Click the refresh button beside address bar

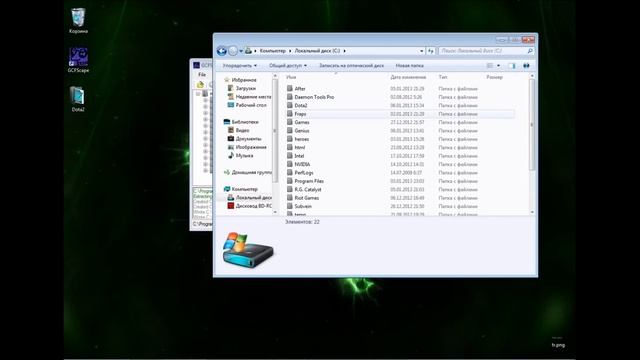pyautogui.click(x=431, y=51)
